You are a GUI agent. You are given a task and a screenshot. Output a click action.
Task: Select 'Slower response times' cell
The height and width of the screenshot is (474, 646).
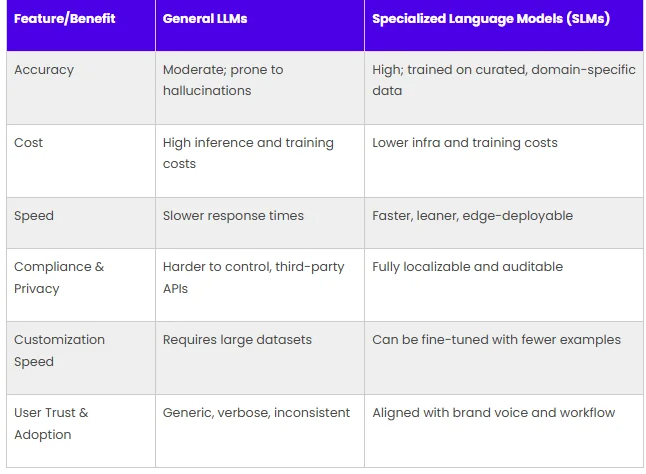(233, 216)
